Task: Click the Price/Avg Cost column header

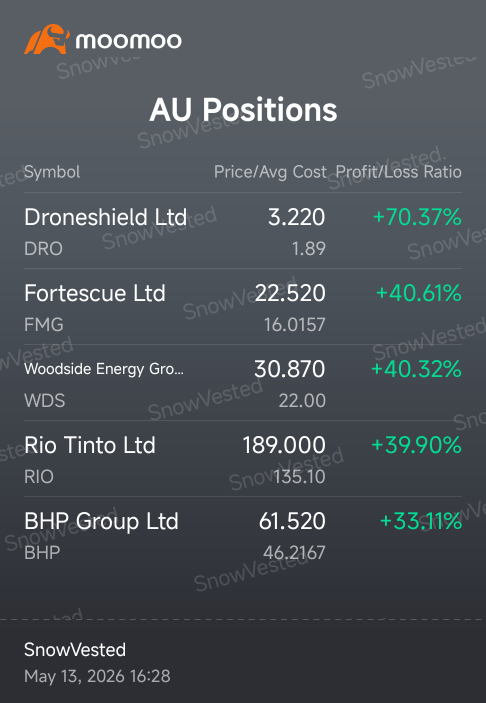Action: [270, 172]
